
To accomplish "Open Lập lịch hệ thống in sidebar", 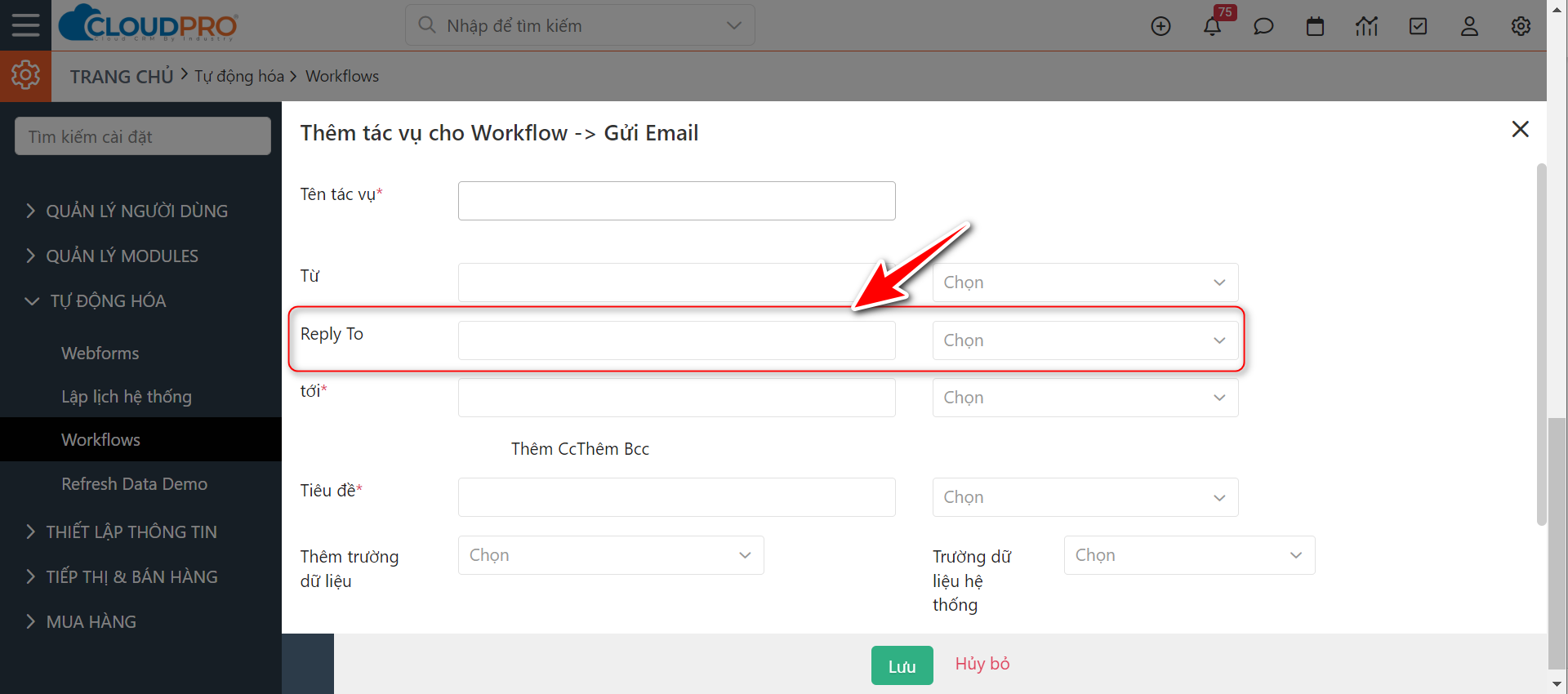I will [127, 397].
